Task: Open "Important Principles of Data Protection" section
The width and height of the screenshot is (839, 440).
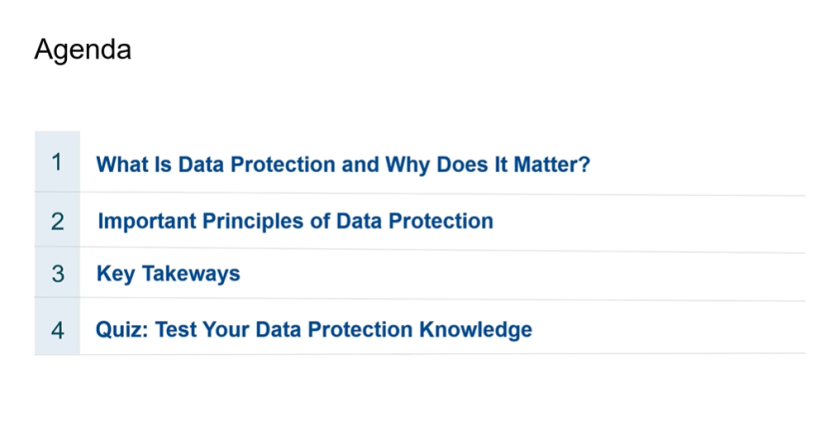Action: pyautogui.click(x=295, y=221)
